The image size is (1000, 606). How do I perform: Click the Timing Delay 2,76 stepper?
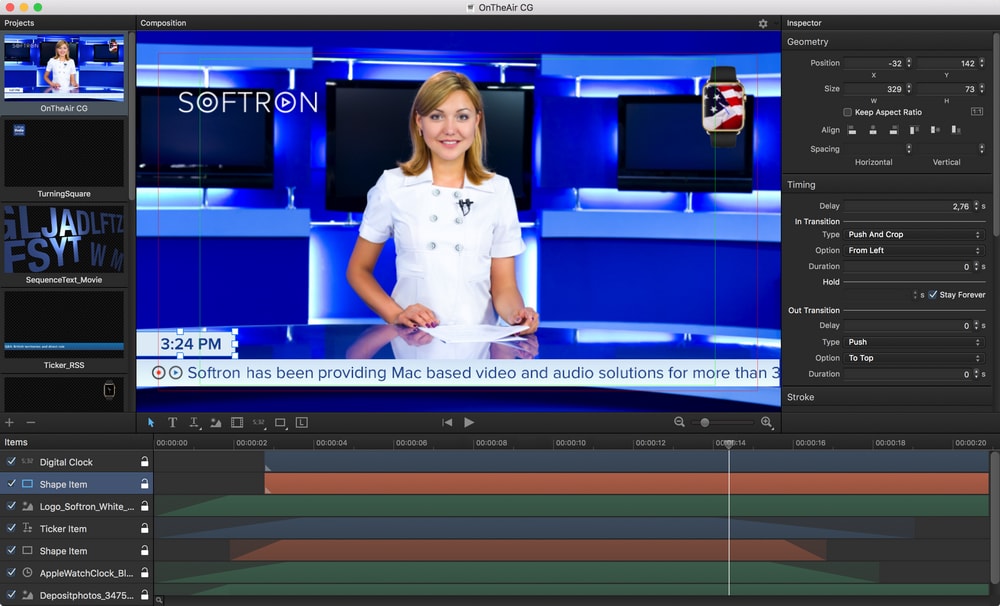(x=976, y=206)
